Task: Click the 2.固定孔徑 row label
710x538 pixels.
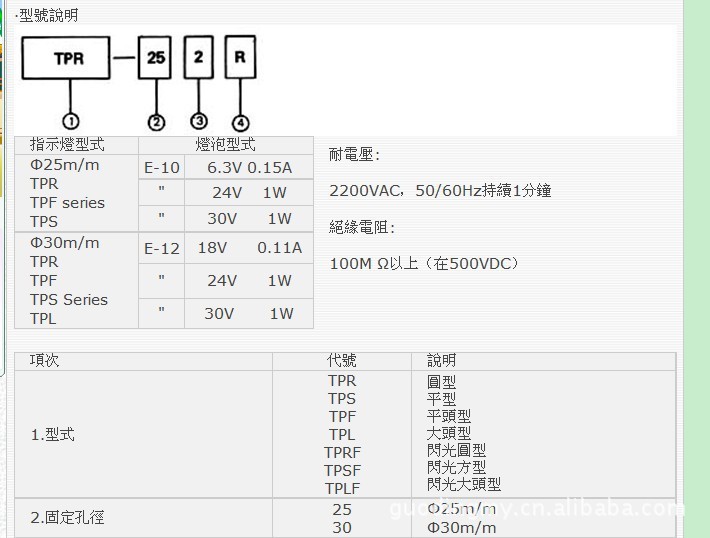Action: [x=67, y=518]
